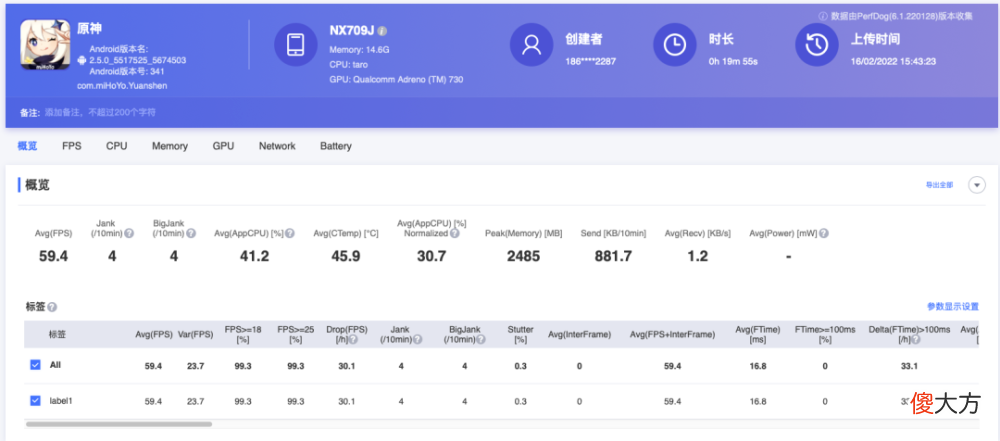
Task: Click the upload time history icon
Action: (x=817, y=45)
